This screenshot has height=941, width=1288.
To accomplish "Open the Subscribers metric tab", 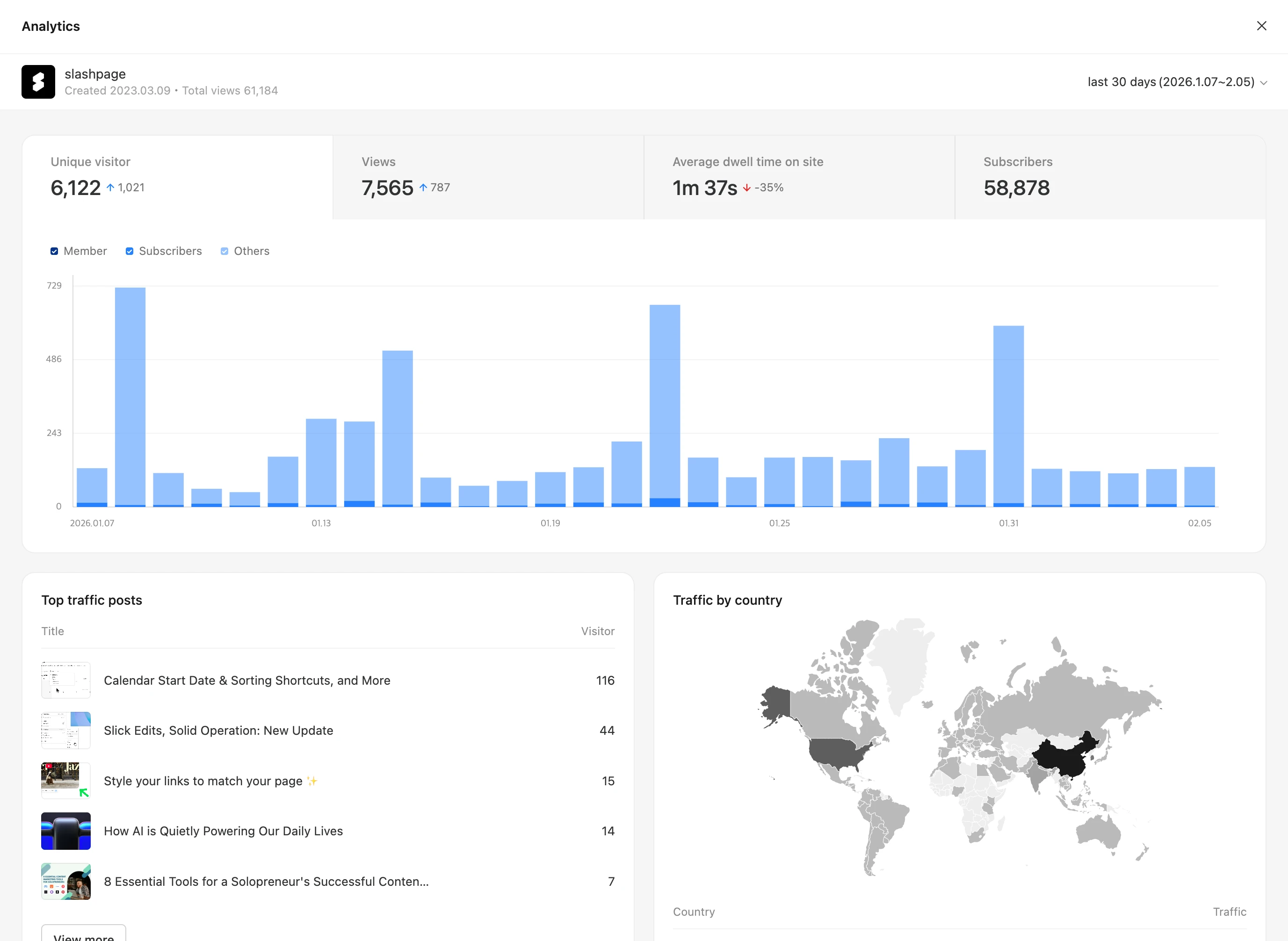I will 1110,177.
